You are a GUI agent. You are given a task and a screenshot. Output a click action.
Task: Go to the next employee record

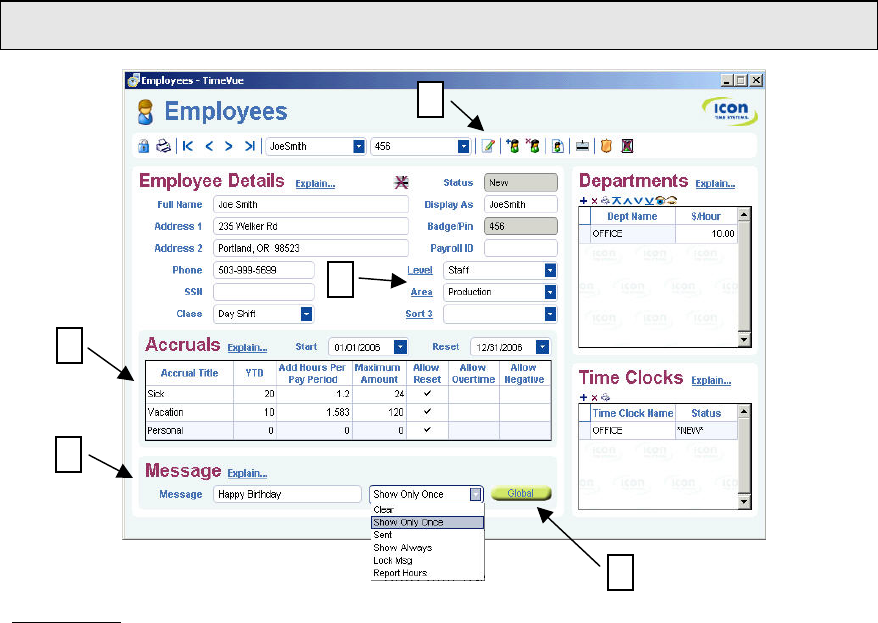point(228,146)
